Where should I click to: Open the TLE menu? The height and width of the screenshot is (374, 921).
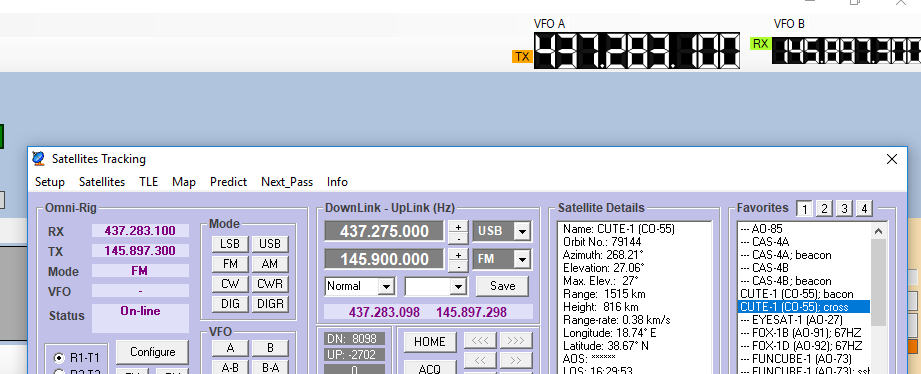[149, 182]
